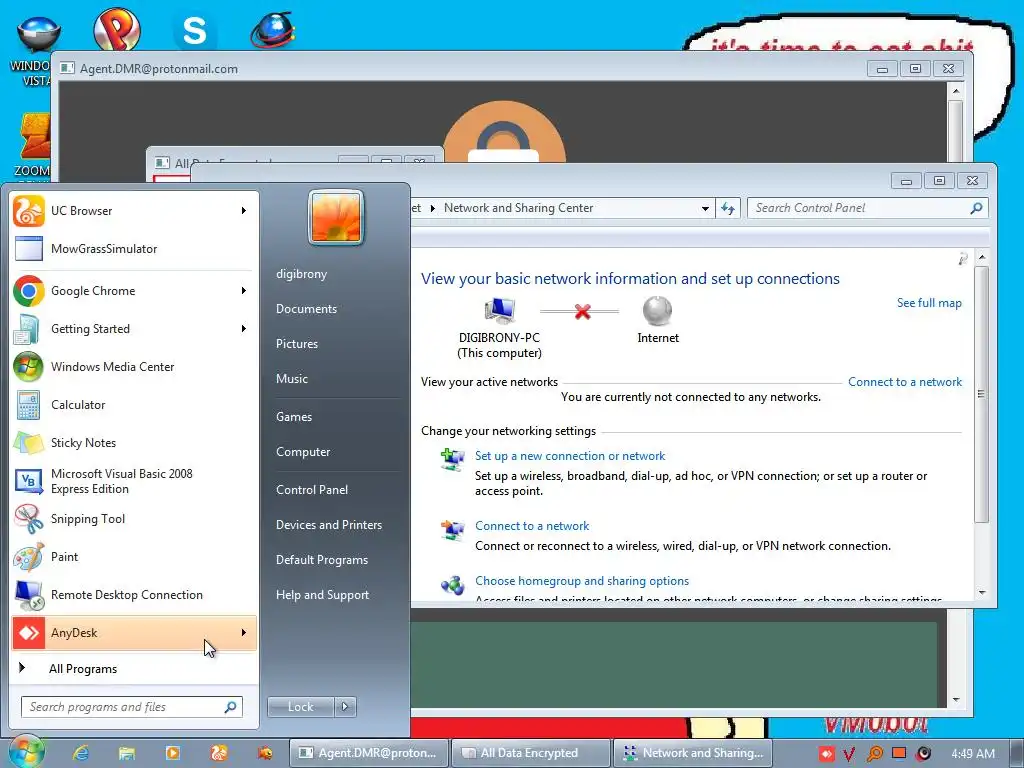Image resolution: width=1024 pixels, height=768 pixels.
Task: Launch Remote Desktop Connection
Action: [134, 595]
